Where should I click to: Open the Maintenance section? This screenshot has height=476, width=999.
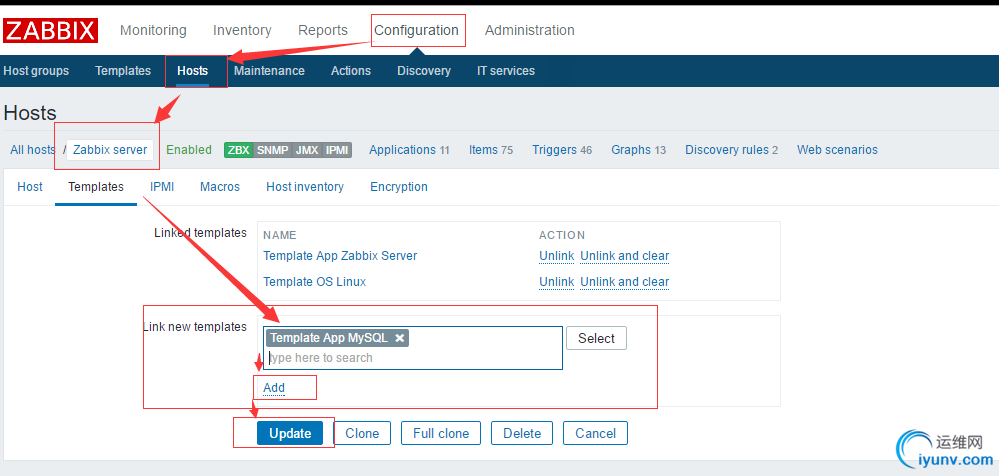point(270,71)
